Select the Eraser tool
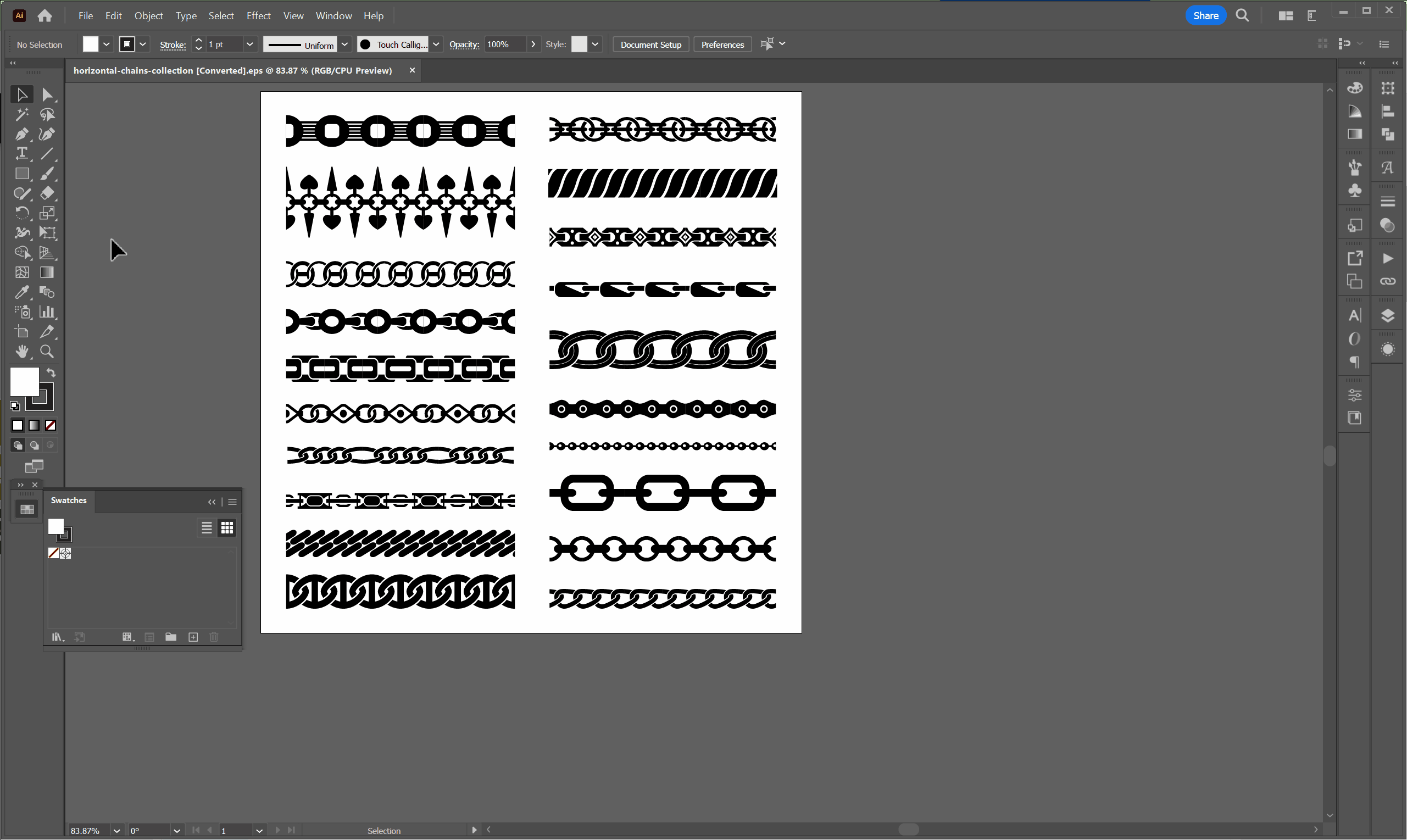Viewport: 1407px width, 840px height. click(47, 193)
